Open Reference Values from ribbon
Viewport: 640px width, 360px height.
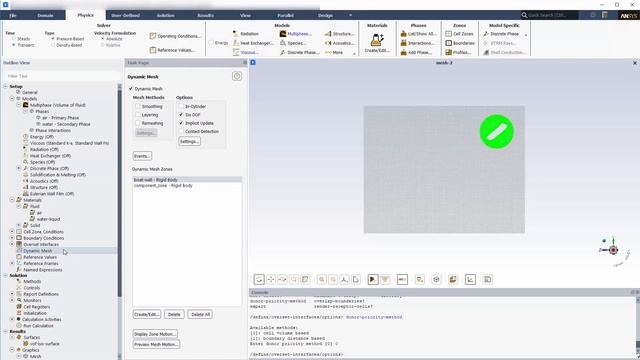point(172,50)
